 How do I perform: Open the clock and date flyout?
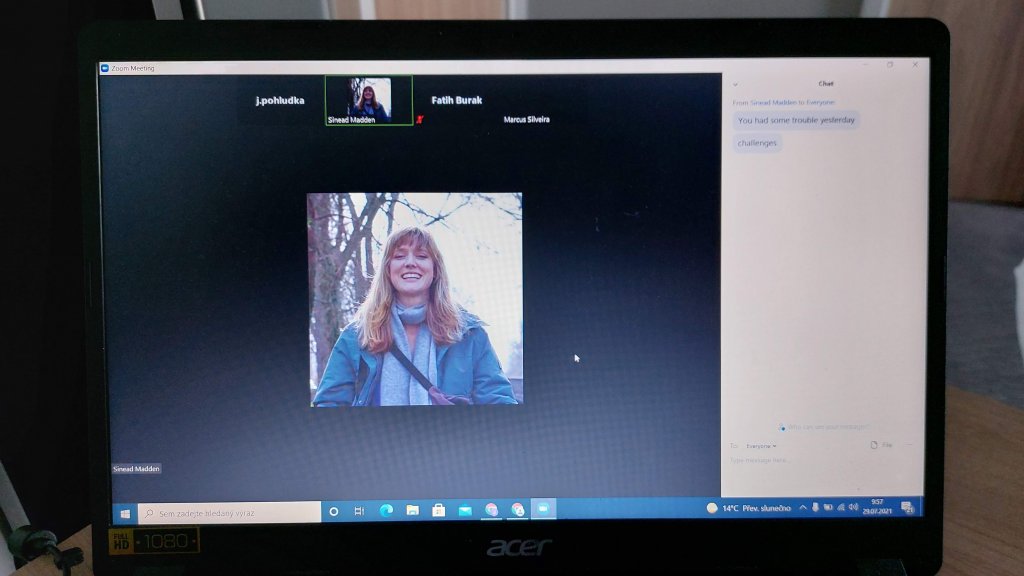877,507
